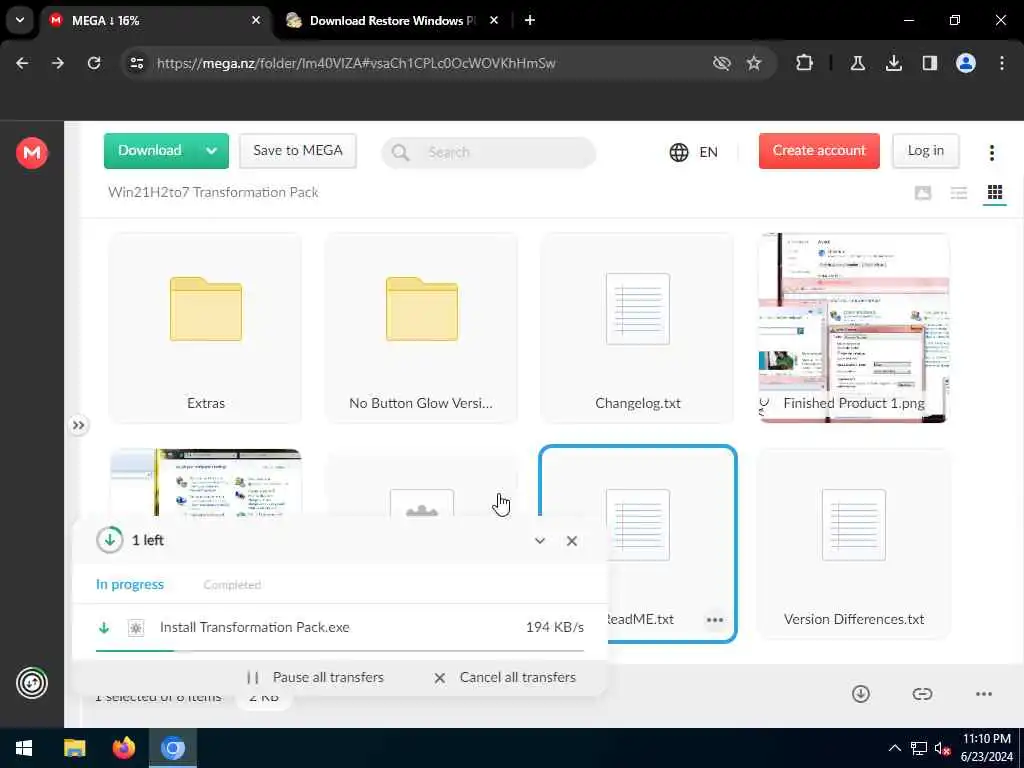
Task: Toggle the browser side panel
Action: click(929, 63)
